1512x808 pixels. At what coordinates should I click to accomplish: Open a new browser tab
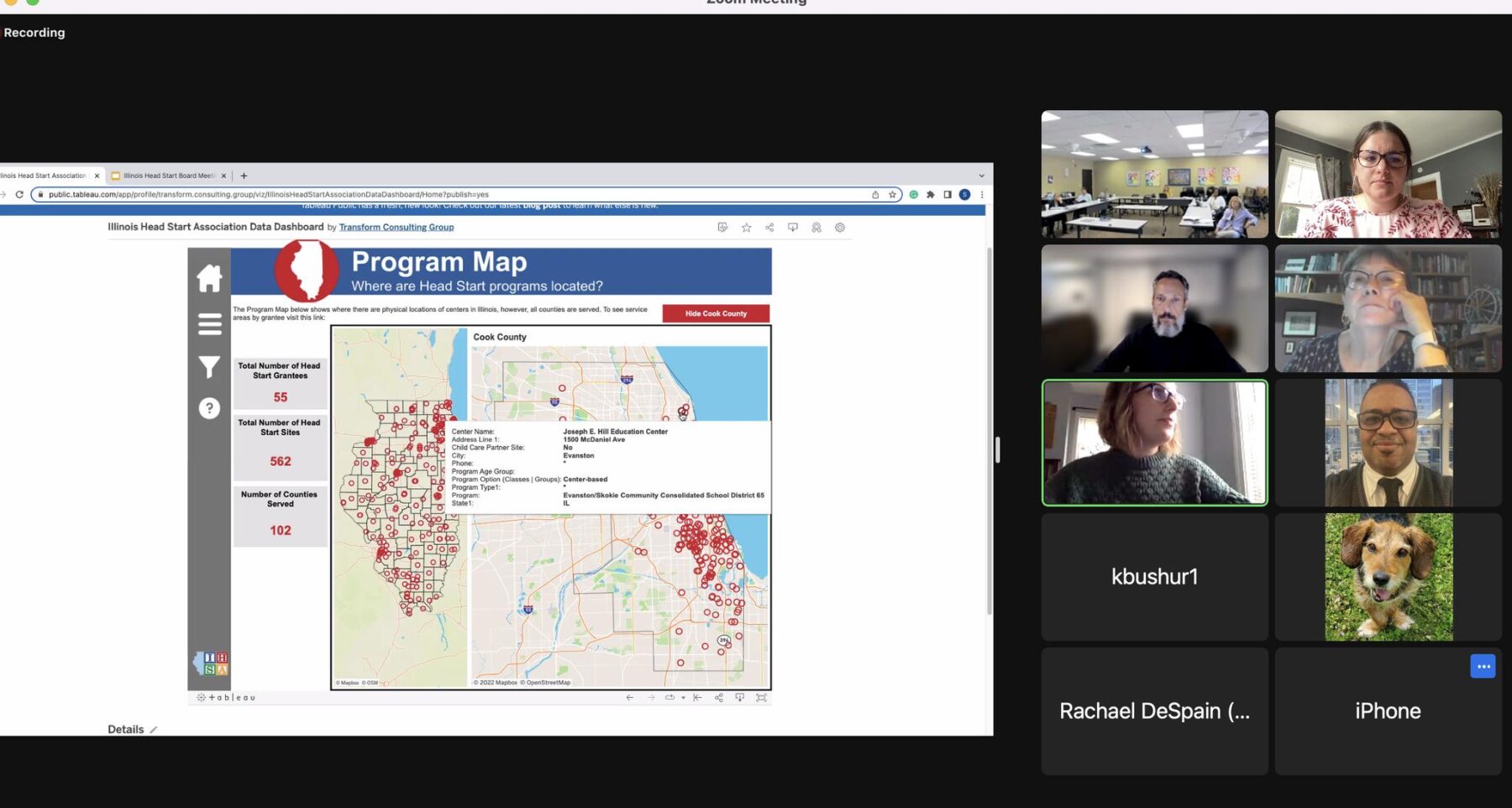click(244, 176)
